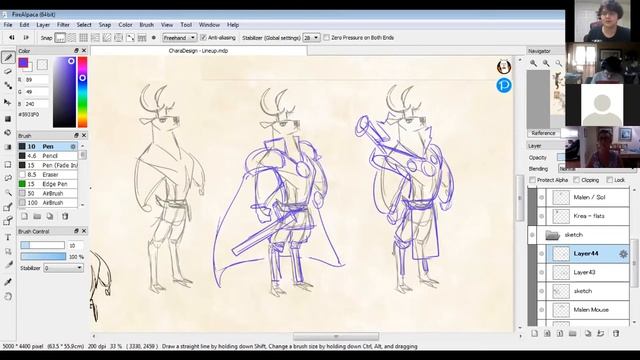Toggle visibility of Malen / Sol layer
Viewport: 640px width, 360px height.
click(x=542, y=198)
